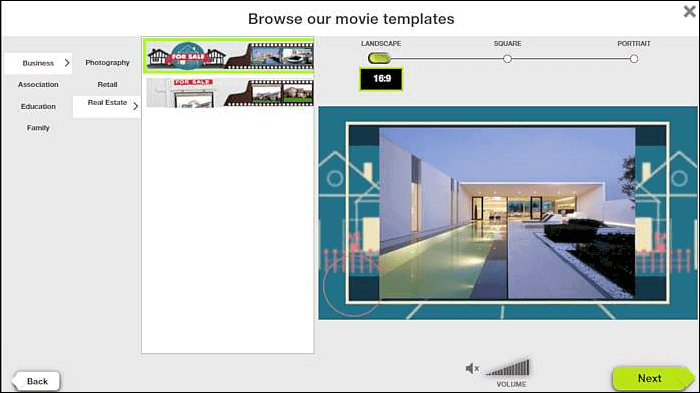Viewport: 700px width, 393px height.
Task: Open the Association category
Action: click(x=38, y=84)
